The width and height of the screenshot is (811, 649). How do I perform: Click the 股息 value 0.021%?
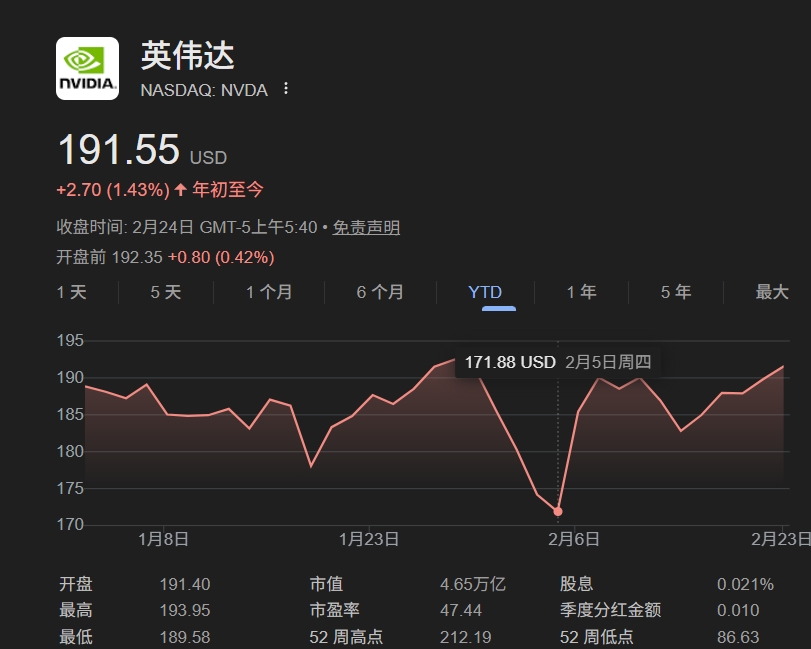[745, 584]
